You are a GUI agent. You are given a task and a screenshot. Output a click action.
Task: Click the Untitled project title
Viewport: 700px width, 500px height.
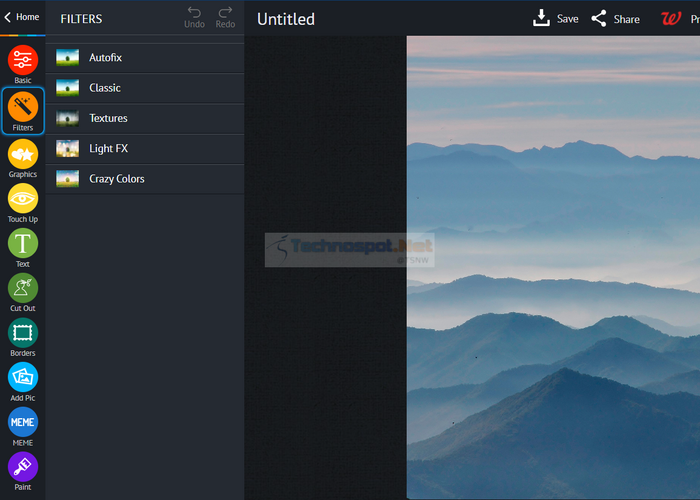click(x=286, y=19)
